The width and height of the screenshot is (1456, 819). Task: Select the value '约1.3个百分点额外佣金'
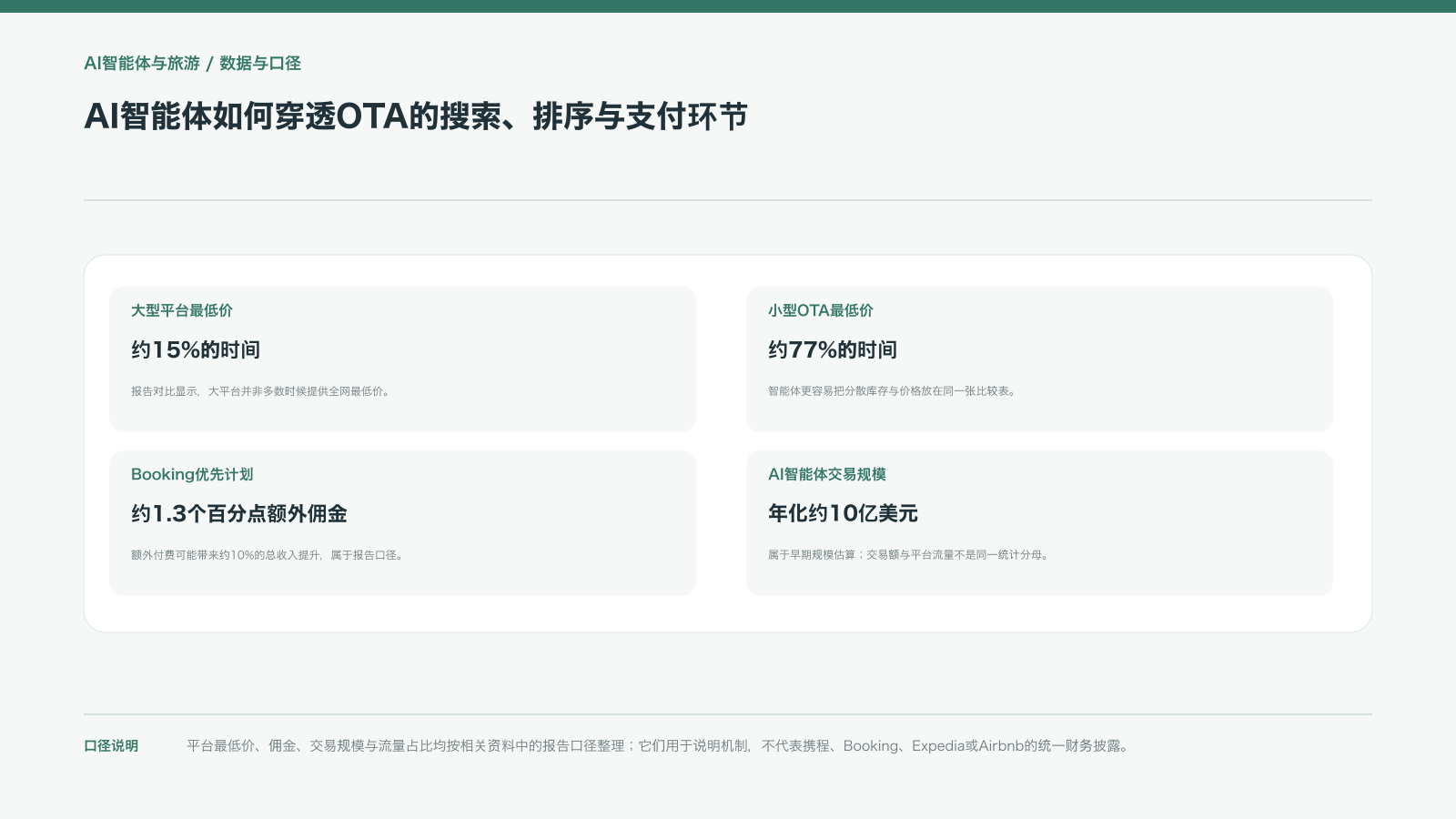click(239, 513)
